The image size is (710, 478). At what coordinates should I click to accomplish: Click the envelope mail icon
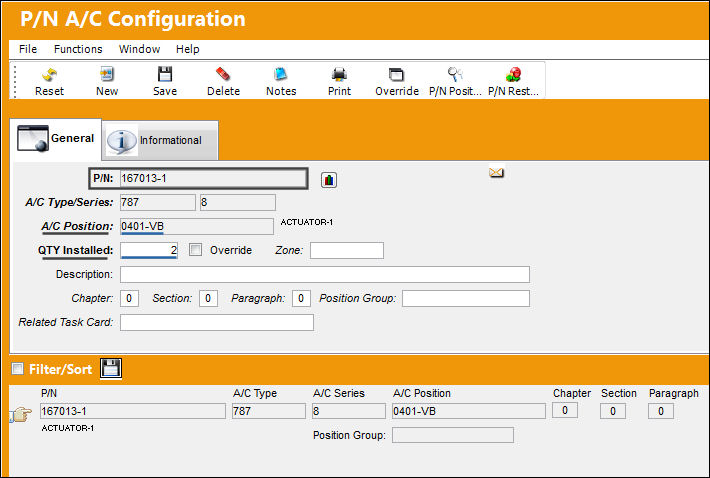pos(496,172)
